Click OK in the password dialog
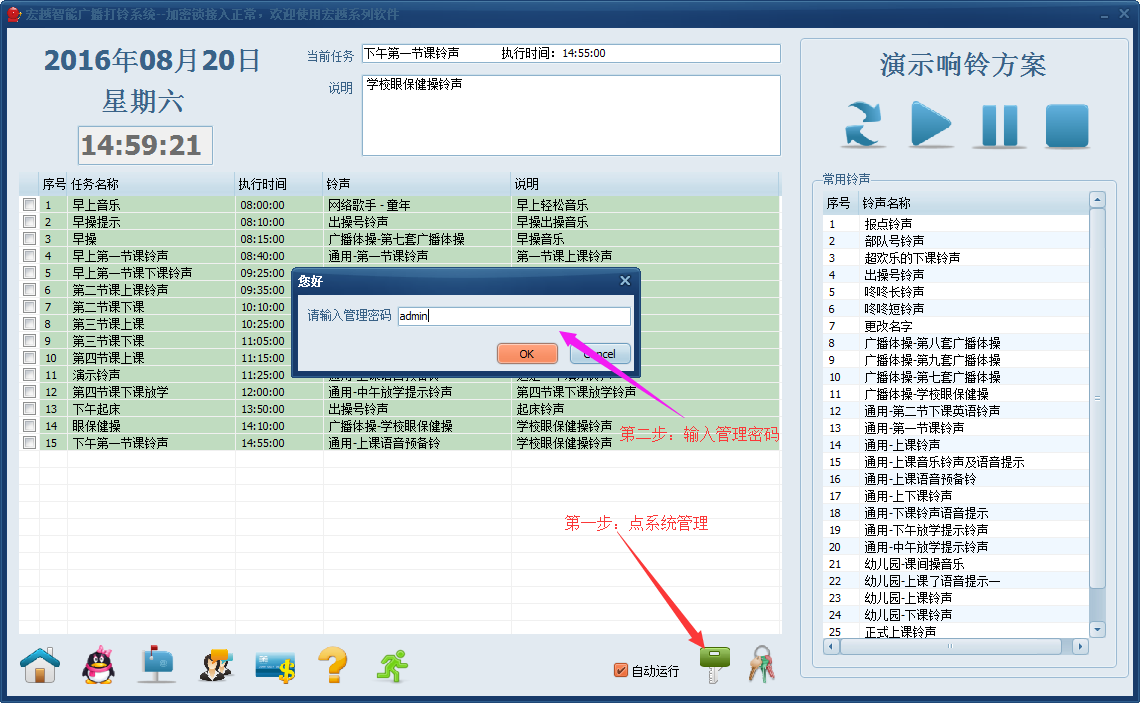The width and height of the screenshot is (1140, 703). coord(526,354)
